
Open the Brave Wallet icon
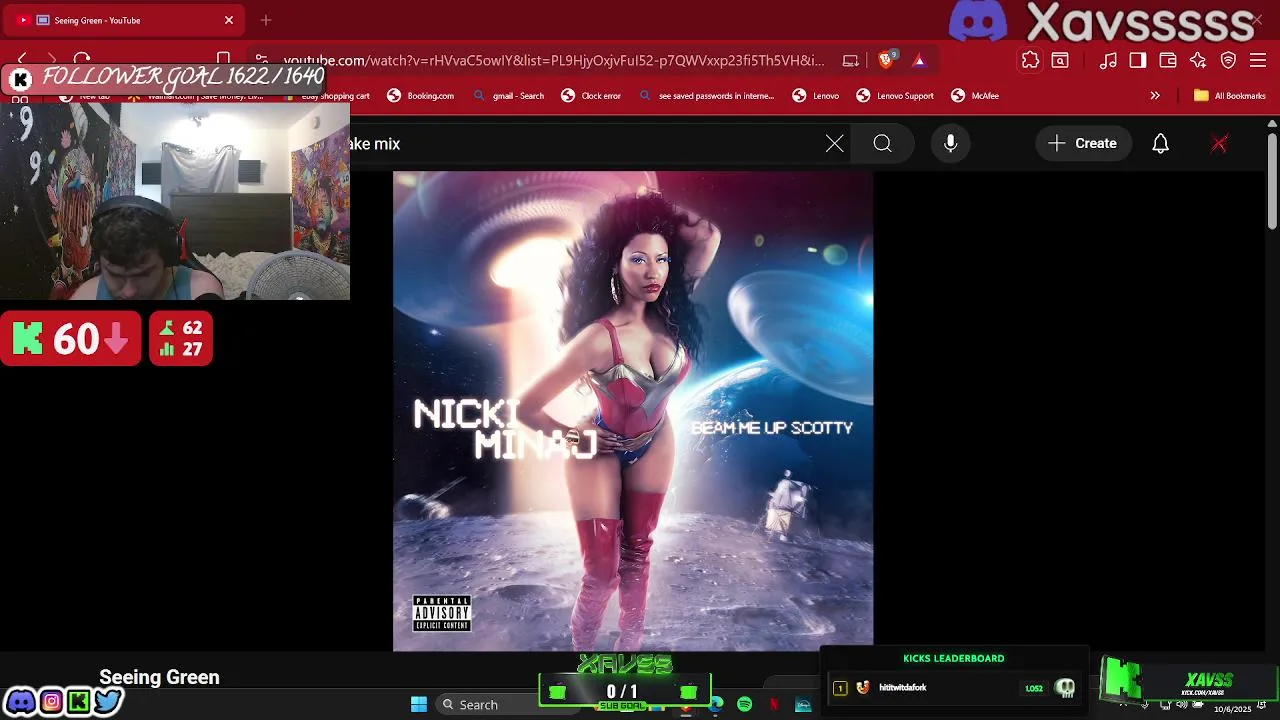[1168, 60]
